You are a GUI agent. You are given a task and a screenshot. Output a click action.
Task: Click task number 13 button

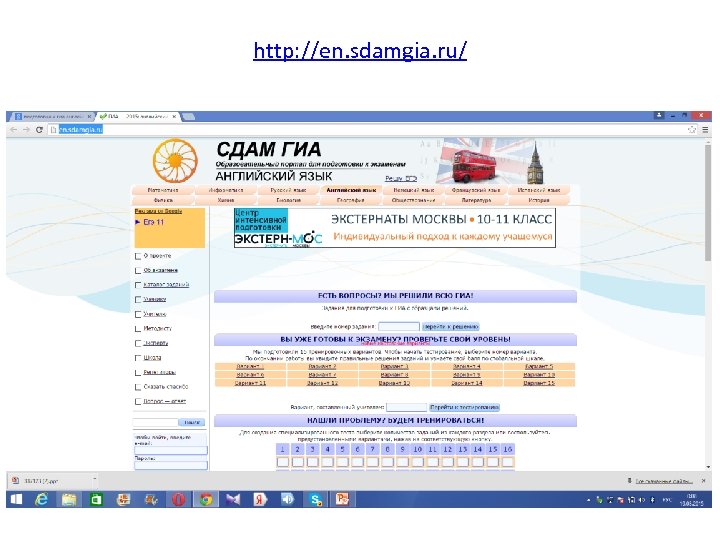pyautogui.click(x=463, y=449)
